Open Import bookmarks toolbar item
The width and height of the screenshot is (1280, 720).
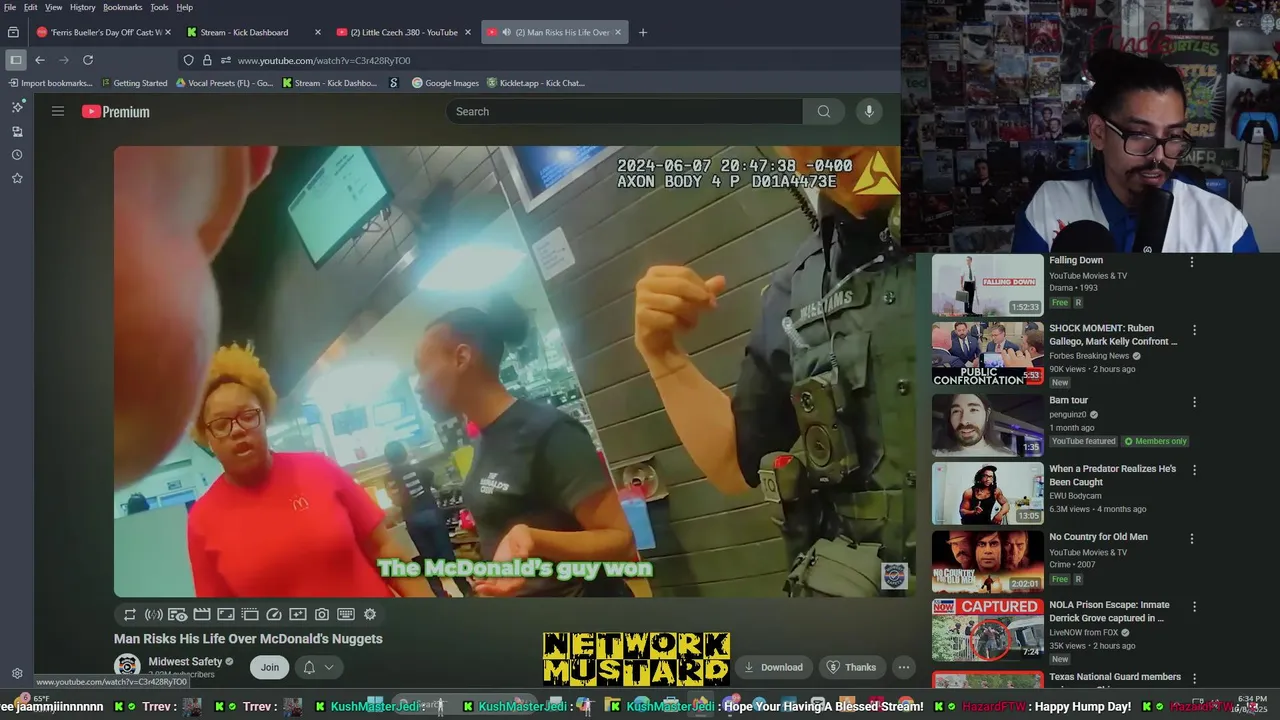pos(50,83)
